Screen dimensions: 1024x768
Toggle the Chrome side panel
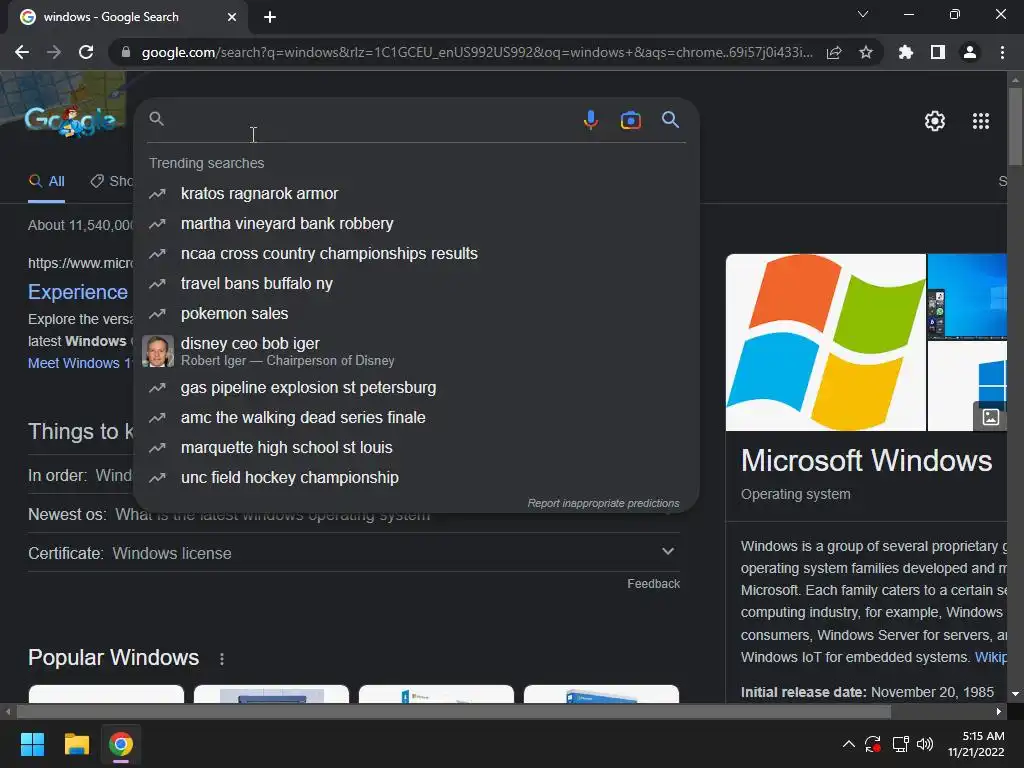(938, 52)
